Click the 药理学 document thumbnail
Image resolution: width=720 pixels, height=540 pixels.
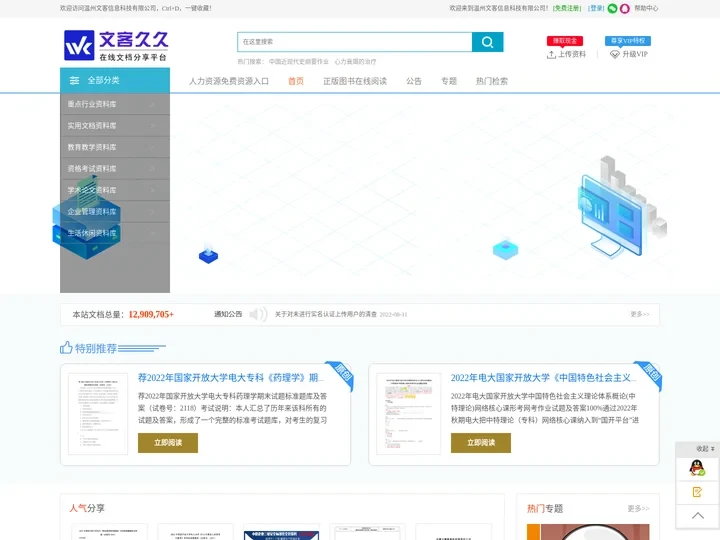tap(98, 414)
